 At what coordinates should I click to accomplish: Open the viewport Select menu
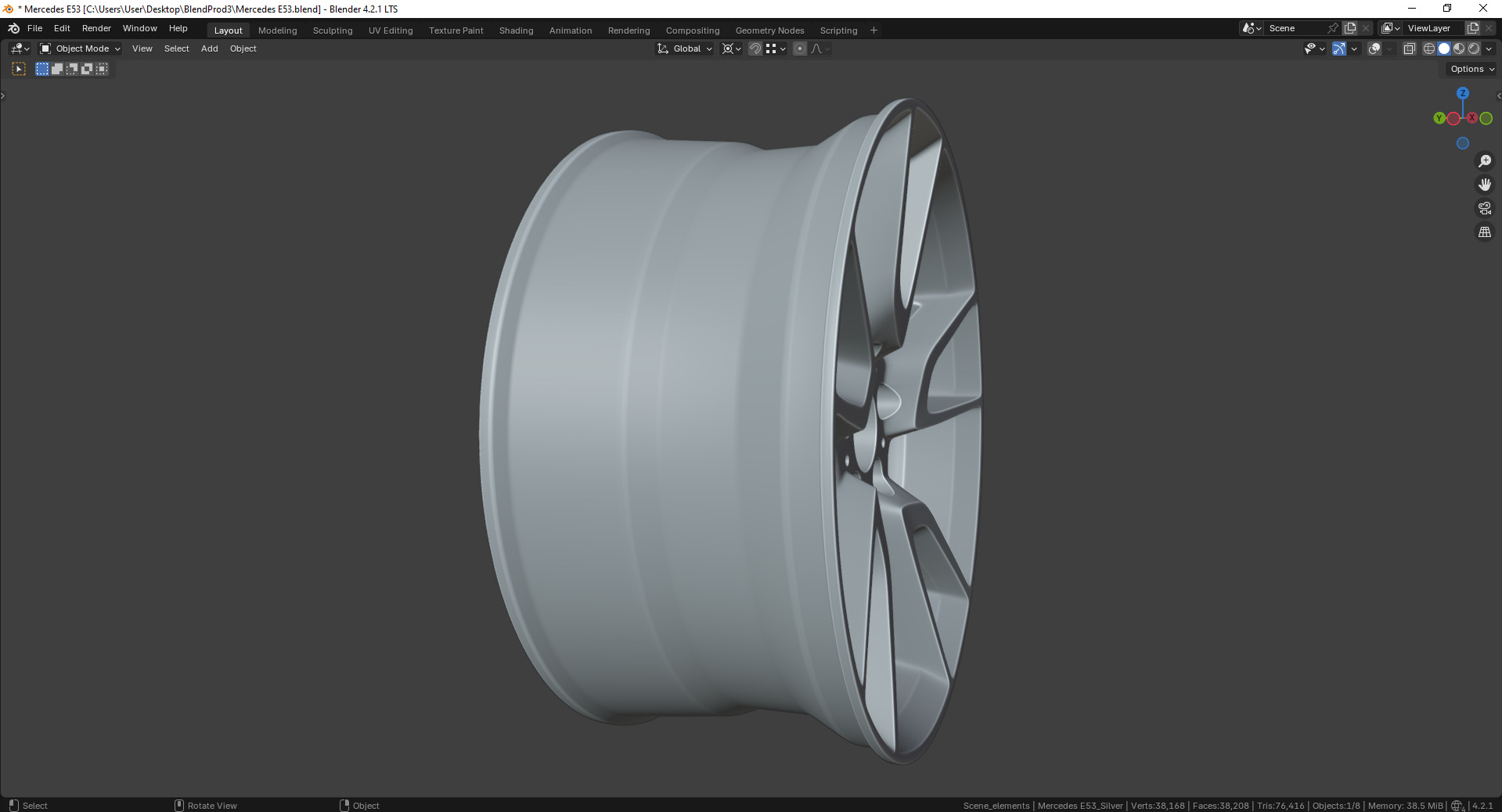pos(177,49)
